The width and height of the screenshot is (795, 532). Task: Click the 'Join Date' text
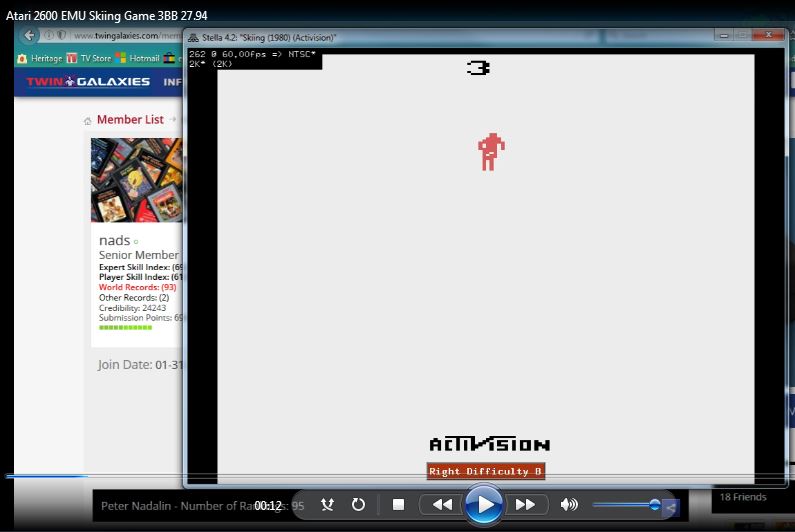[x=140, y=365]
